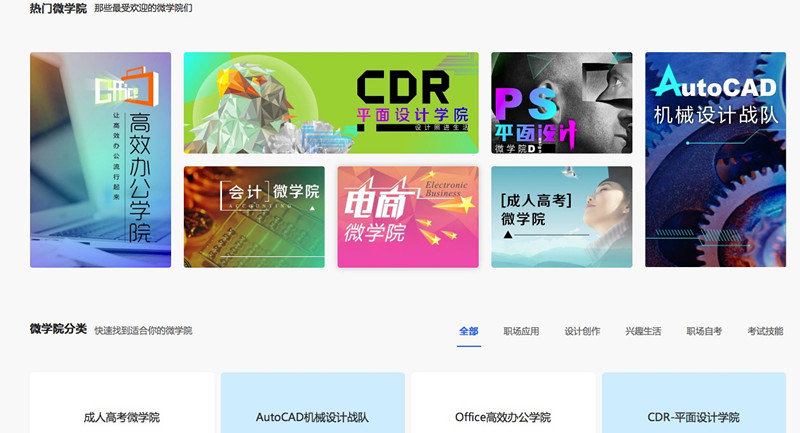Open the Office 高效办公学院 banner
This screenshot has height=433, width=800.
click(101, 160)
